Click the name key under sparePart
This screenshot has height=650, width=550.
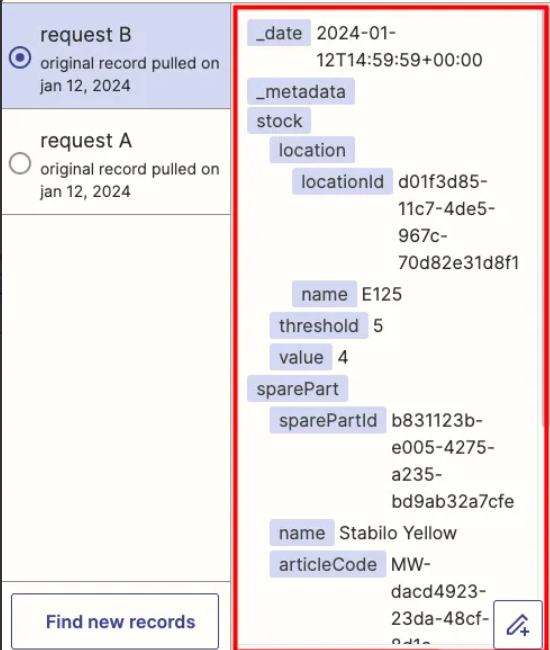(302, 533)
